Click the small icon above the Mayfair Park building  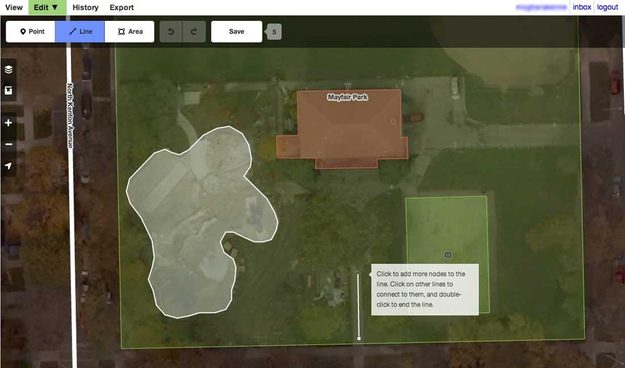[348, 85]
